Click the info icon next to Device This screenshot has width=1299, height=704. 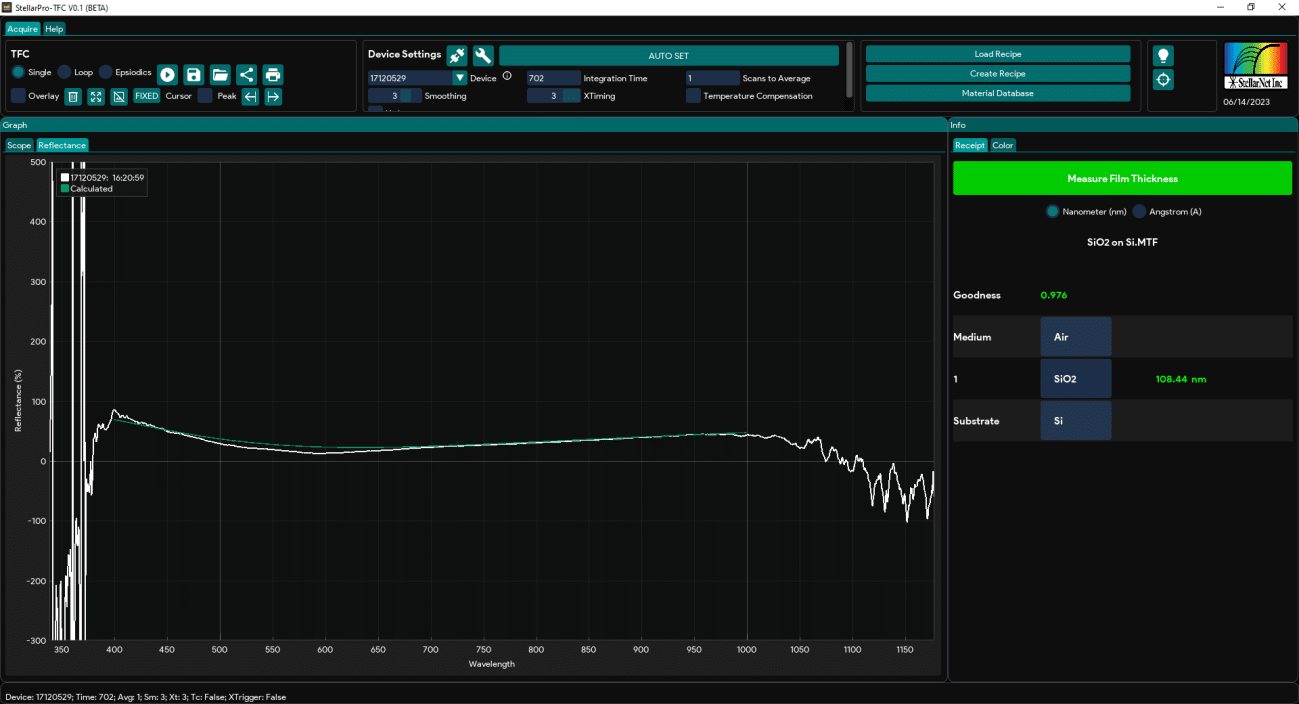(x=507, y=76)
